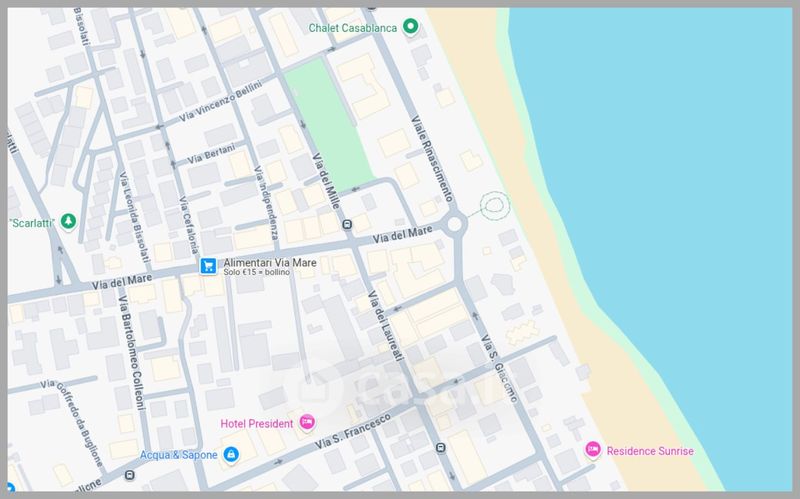Click the Chalet Casablanca green pin icon

click(410, 28)
